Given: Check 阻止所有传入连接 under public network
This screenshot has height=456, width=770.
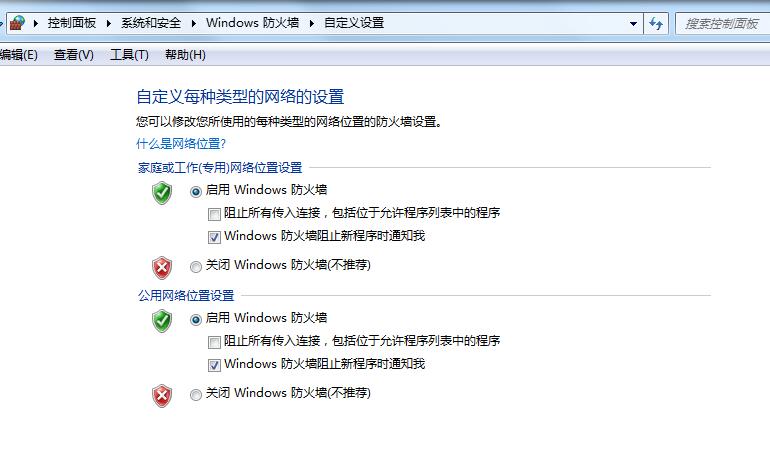Looking at the screenshot, I should coord(214,342).
